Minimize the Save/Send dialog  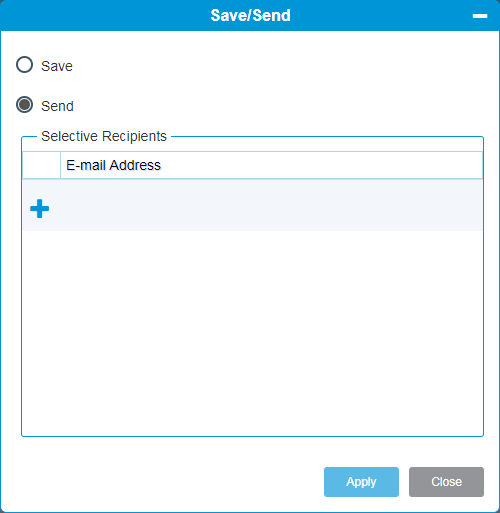(x=480, y=16)
